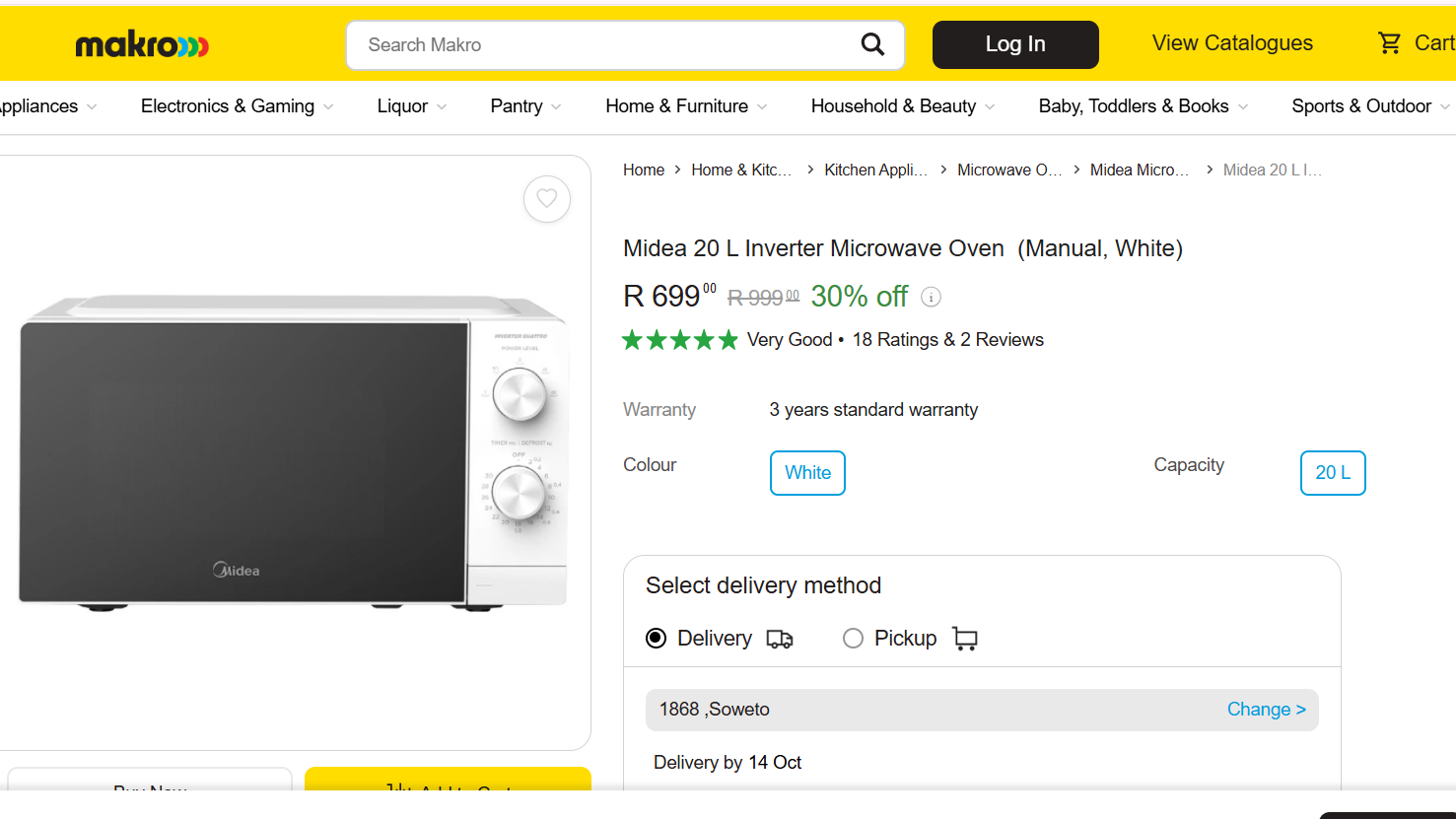This screenshot has height=819, width=1456.
Task: Open the shopping cart icon
Action: (1389, 43)
